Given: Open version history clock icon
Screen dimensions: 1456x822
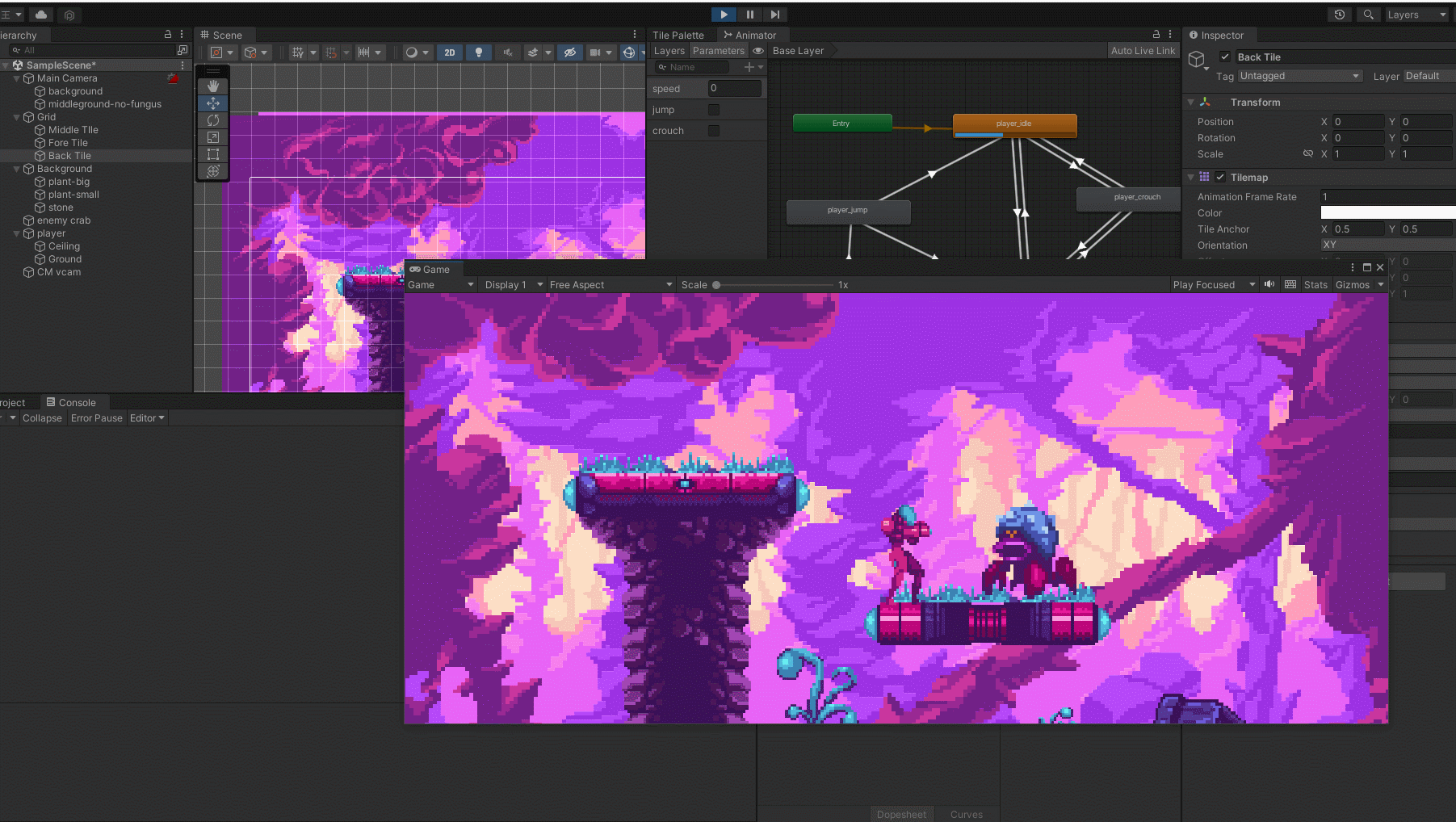Looking at the screenshot, I should click(1340, 15).
